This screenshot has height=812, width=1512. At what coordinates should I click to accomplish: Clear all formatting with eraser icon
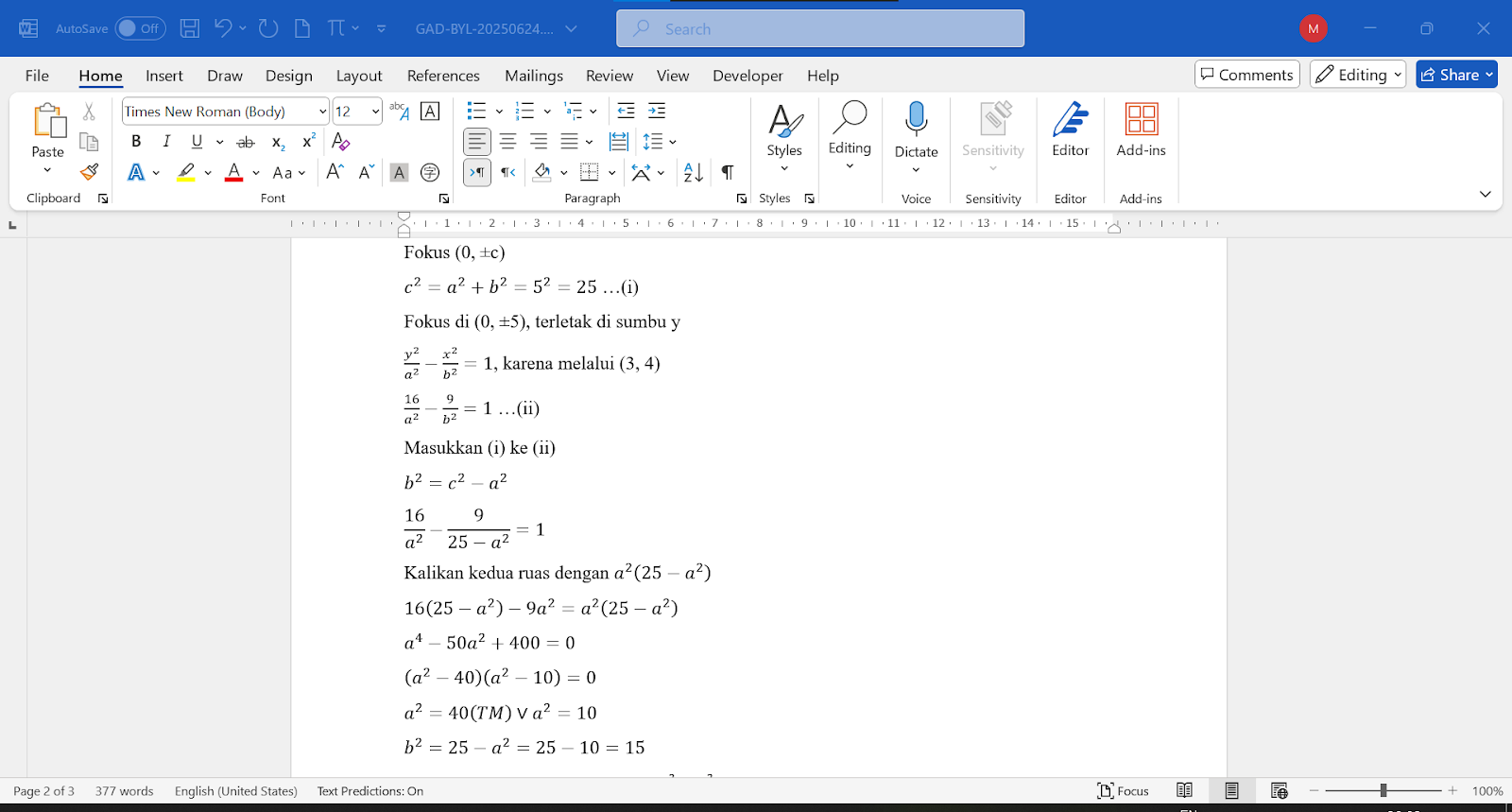point(341,142)
